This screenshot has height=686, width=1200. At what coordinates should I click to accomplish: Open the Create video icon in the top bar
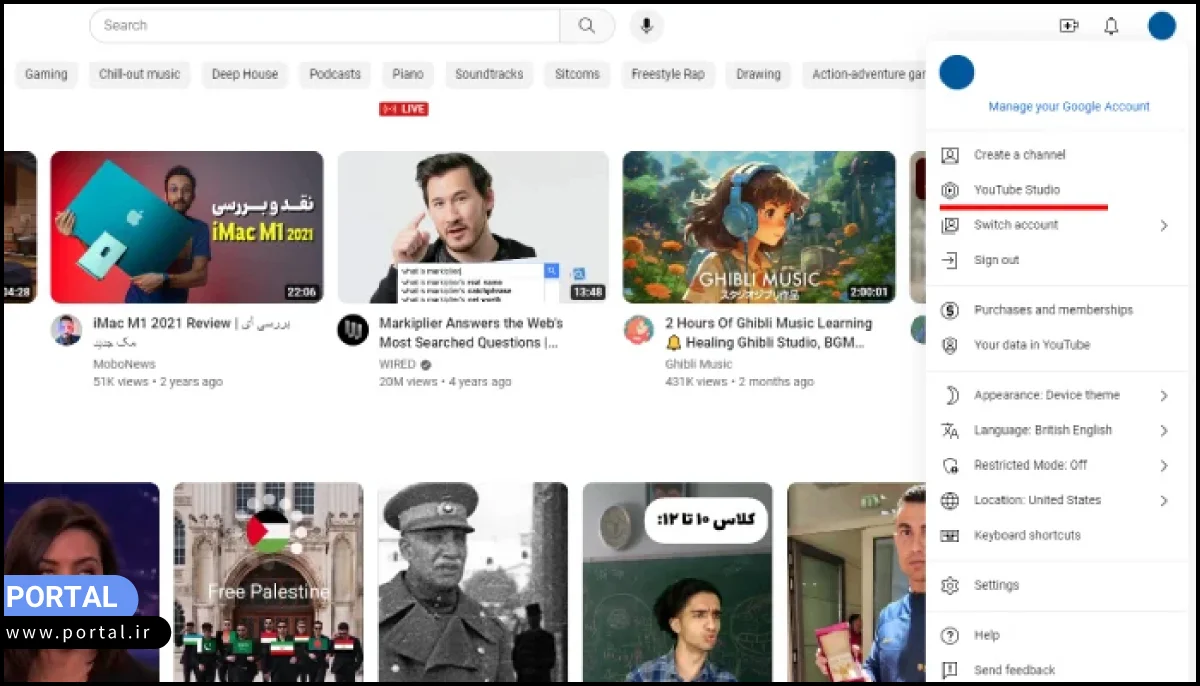tap(1069, 26)
